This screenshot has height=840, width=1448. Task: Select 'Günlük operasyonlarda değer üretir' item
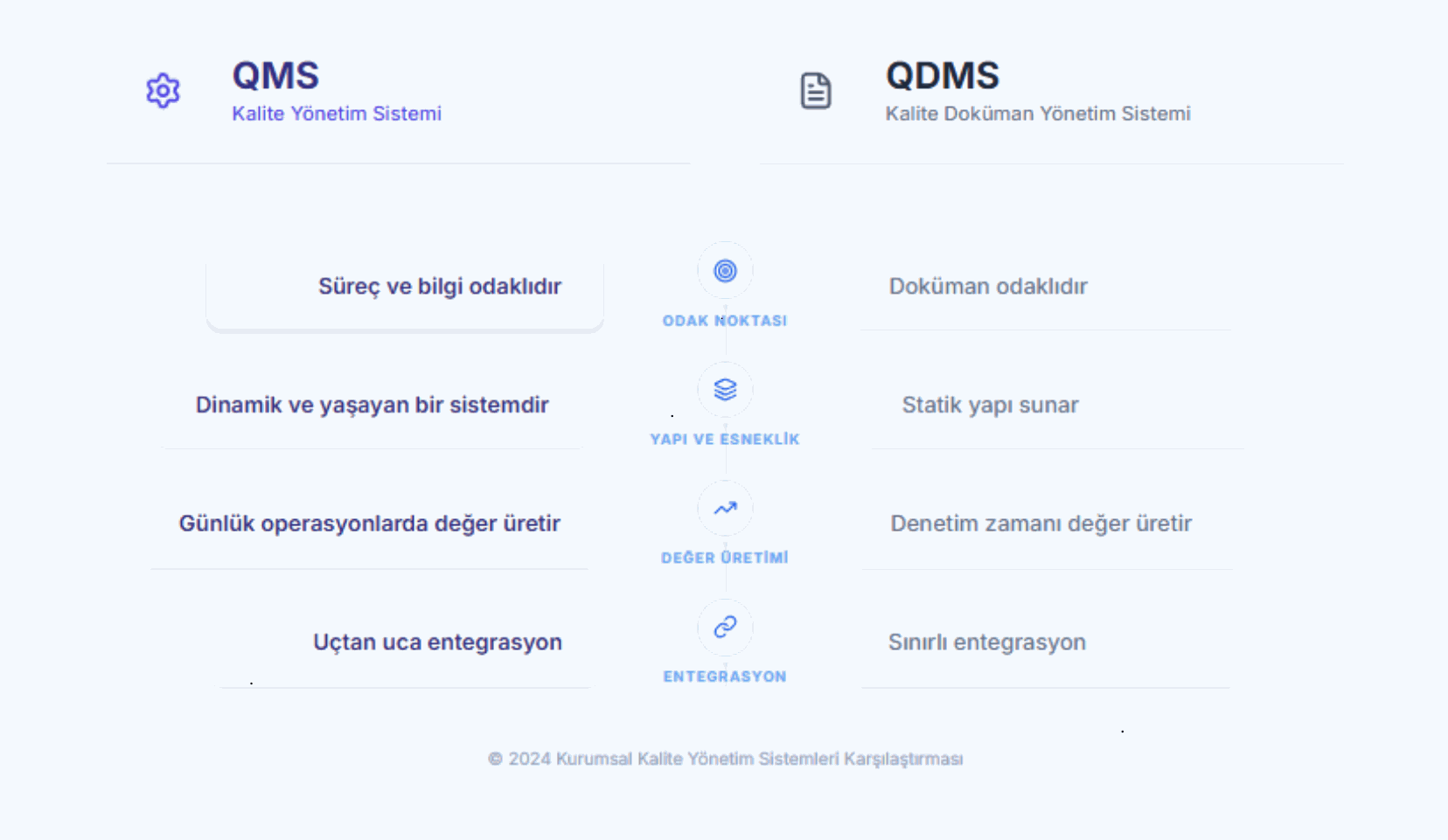tap(370, 523)
